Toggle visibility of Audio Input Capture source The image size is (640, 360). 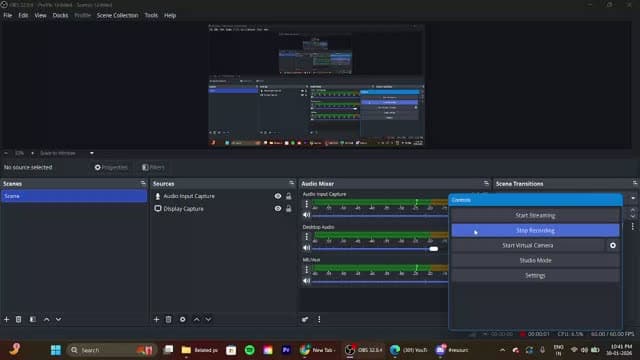point(278,196)
